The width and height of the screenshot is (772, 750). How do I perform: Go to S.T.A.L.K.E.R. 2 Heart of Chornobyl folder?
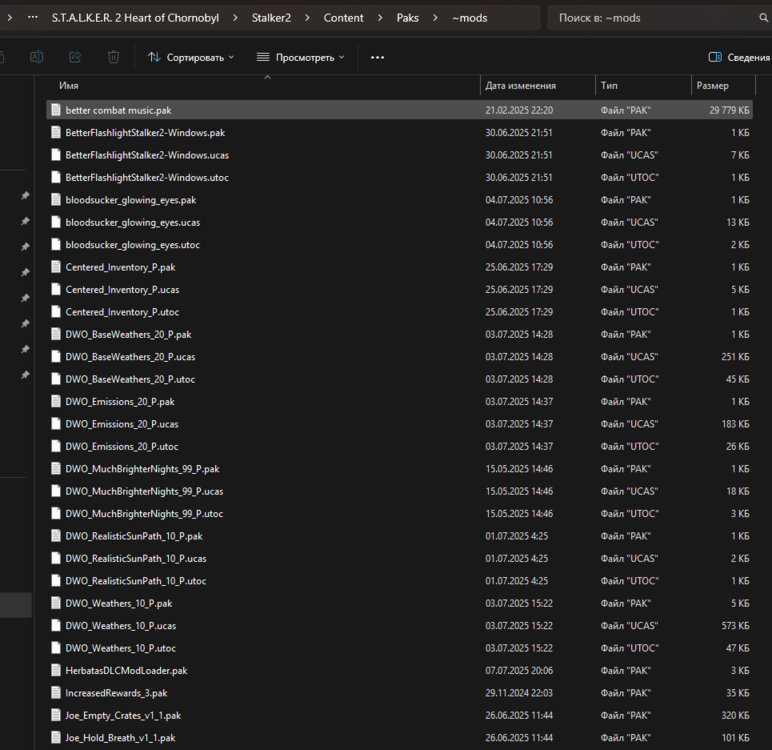point(136,18)
